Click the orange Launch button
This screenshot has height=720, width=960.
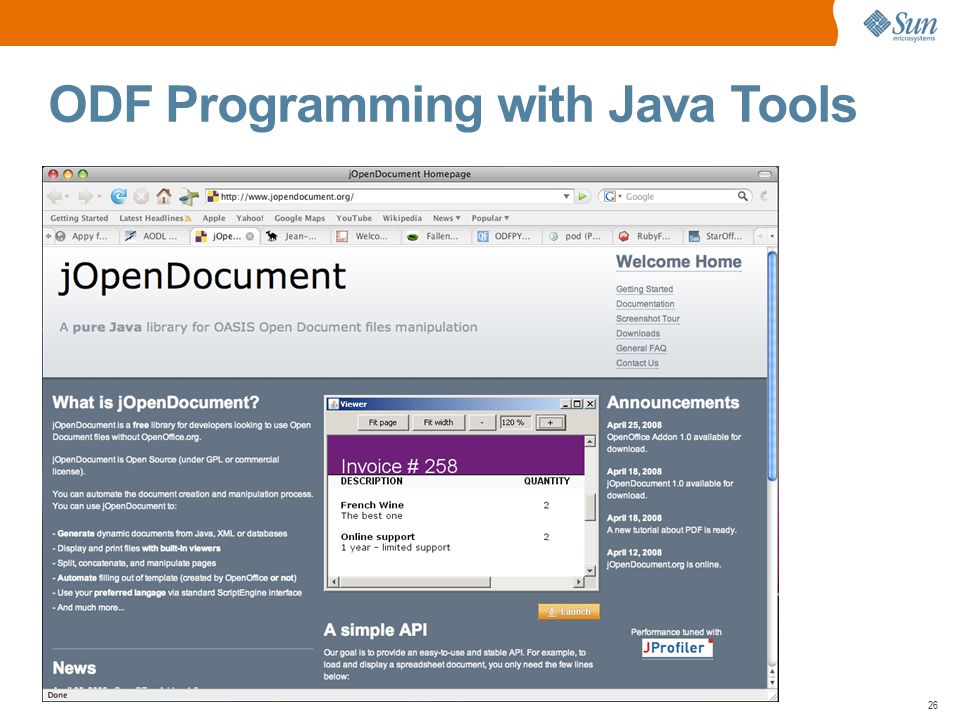(569, 612)
